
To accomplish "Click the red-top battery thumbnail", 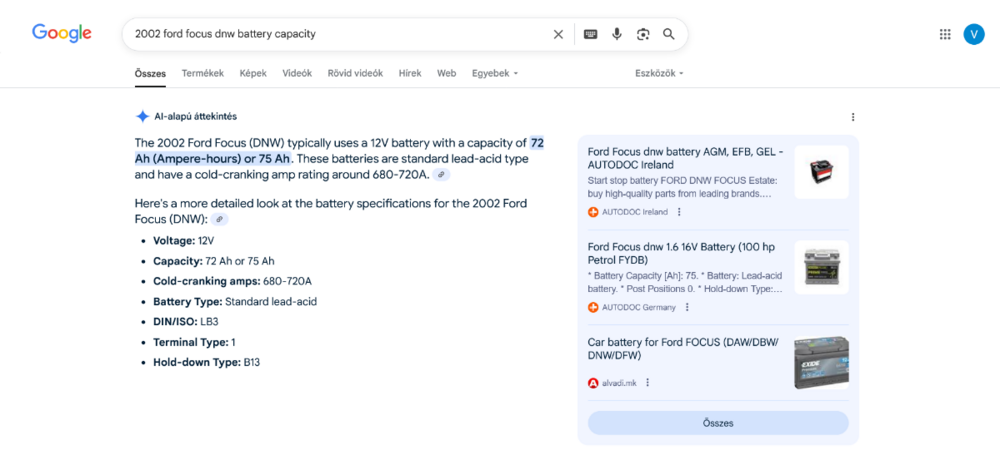I will coord(821,172).
